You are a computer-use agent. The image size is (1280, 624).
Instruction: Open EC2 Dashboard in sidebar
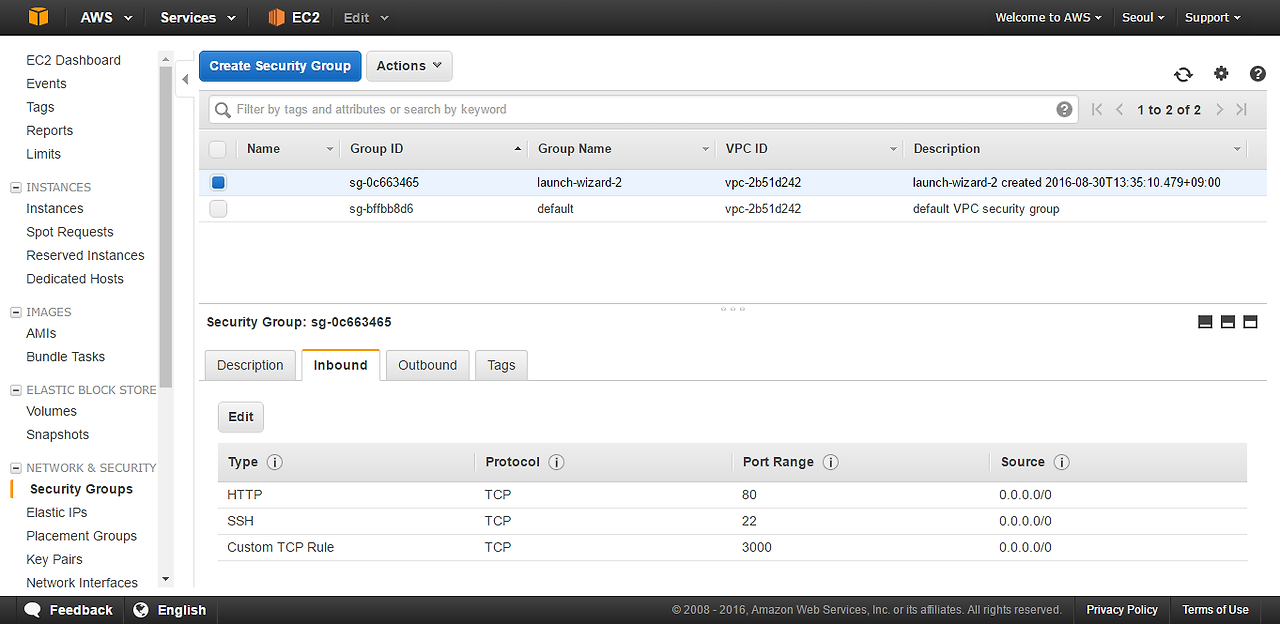point(73,60)
